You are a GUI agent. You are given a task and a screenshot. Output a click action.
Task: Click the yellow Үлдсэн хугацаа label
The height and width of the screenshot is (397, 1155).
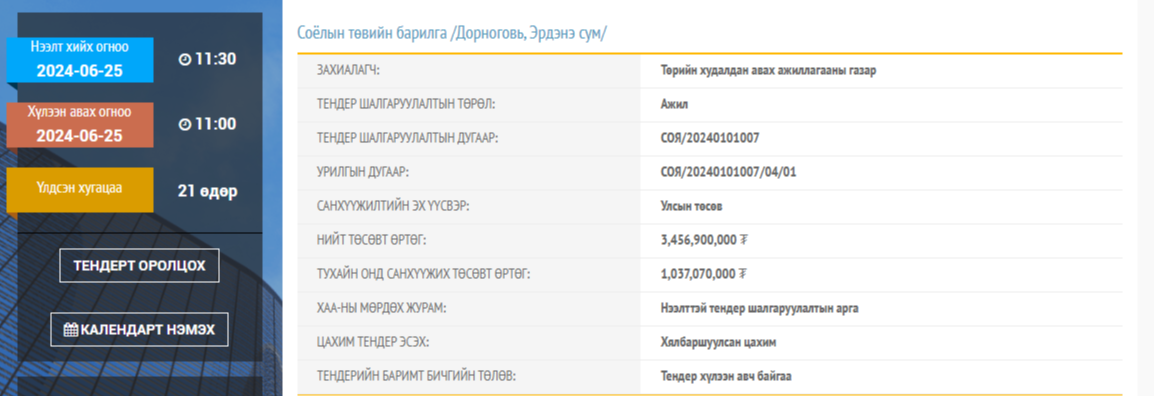click(x=80, y=190)
